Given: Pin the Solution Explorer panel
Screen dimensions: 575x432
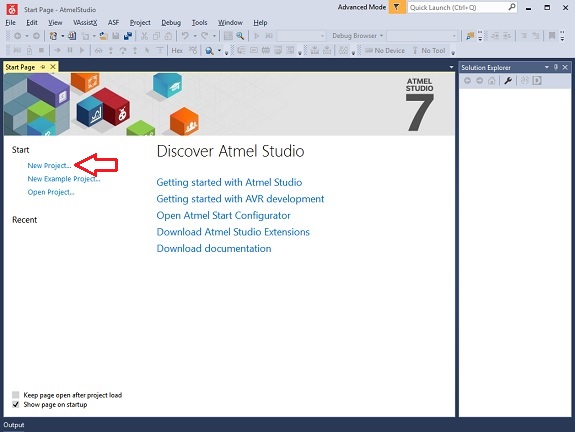Looking at the screenshot, I should [x=556, y=67].
